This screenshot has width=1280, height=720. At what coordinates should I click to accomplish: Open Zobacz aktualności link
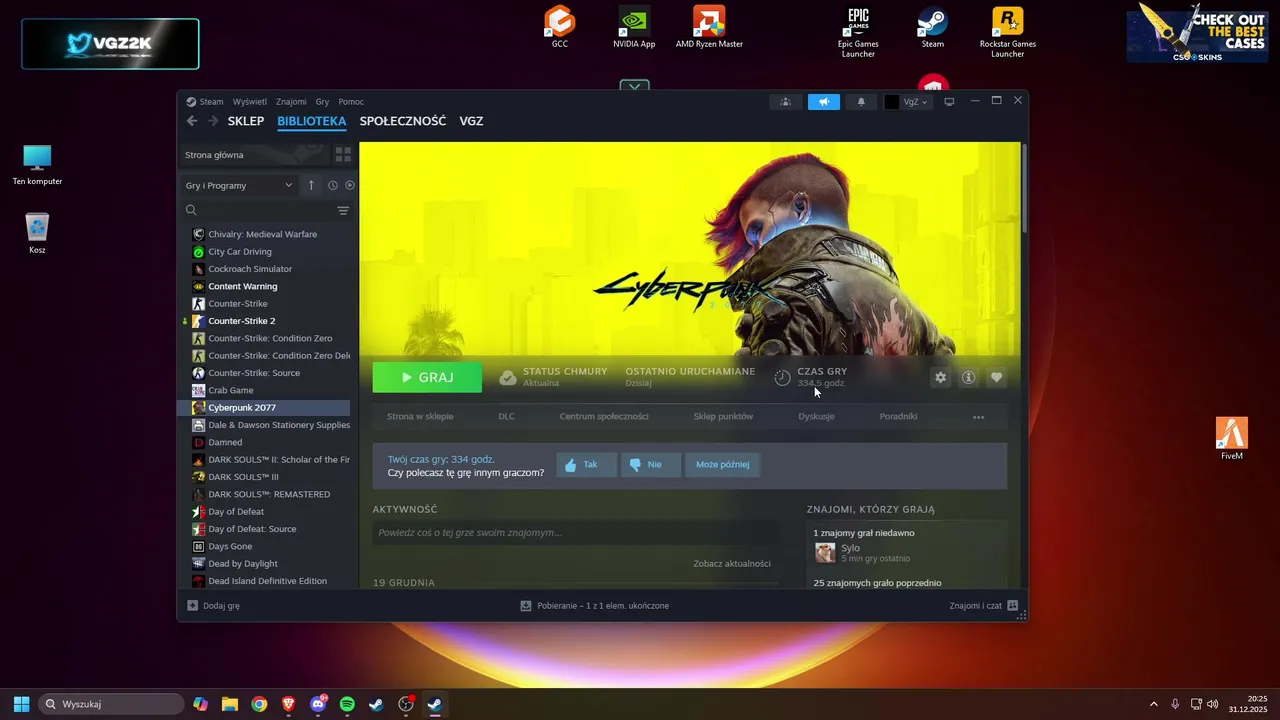click(x=732, y=564)
